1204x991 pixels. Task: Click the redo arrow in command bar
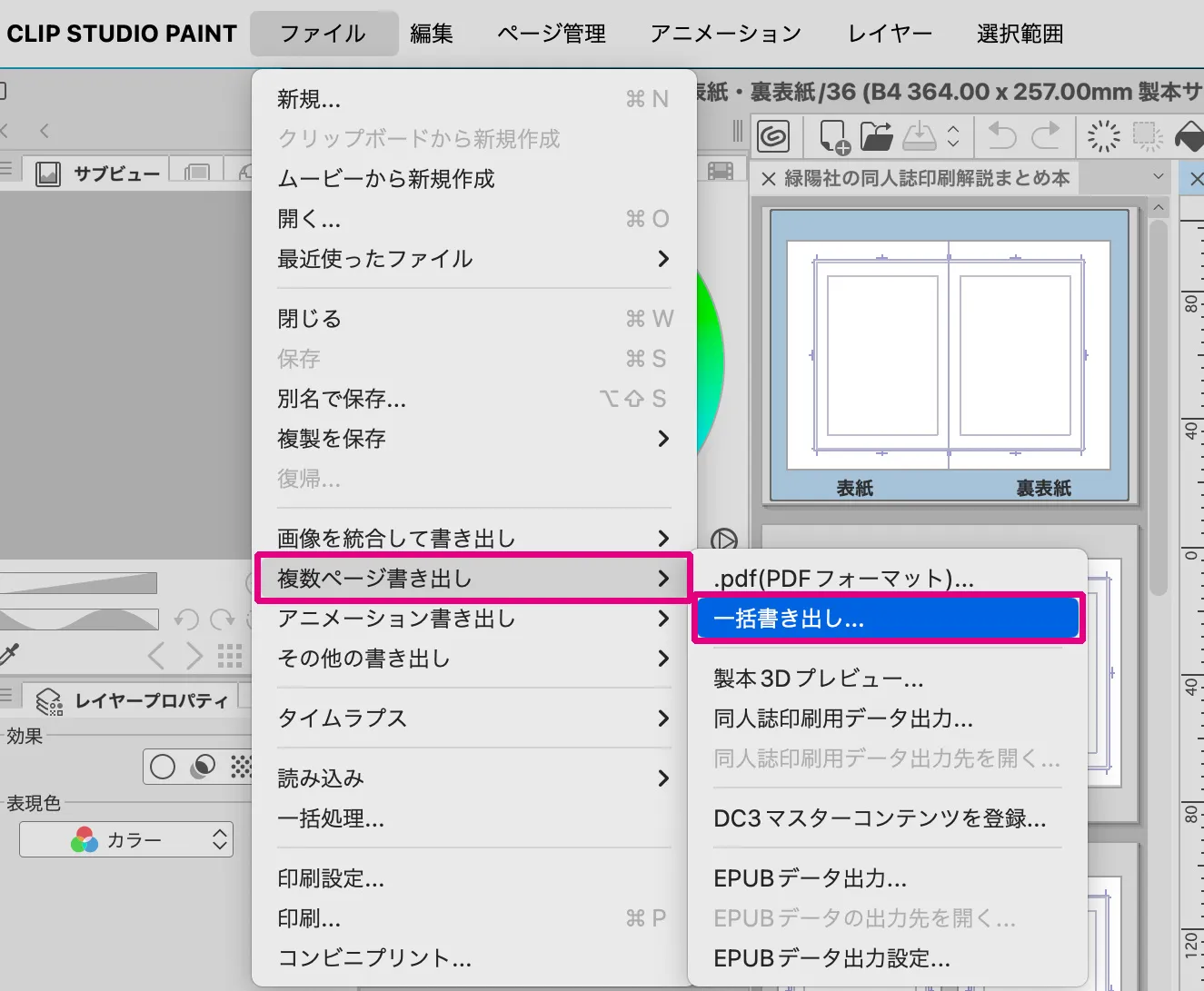click(x=1045, y=136)
